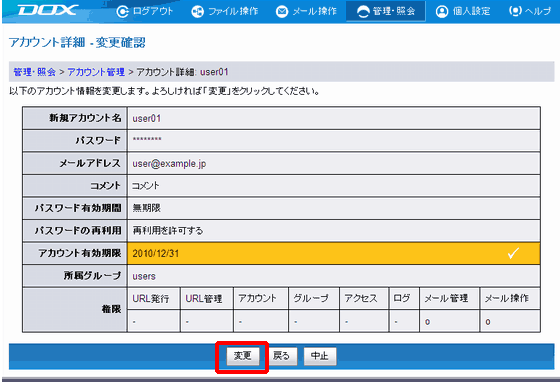Click the コメント value cell
560x382 pixels.
334,186
